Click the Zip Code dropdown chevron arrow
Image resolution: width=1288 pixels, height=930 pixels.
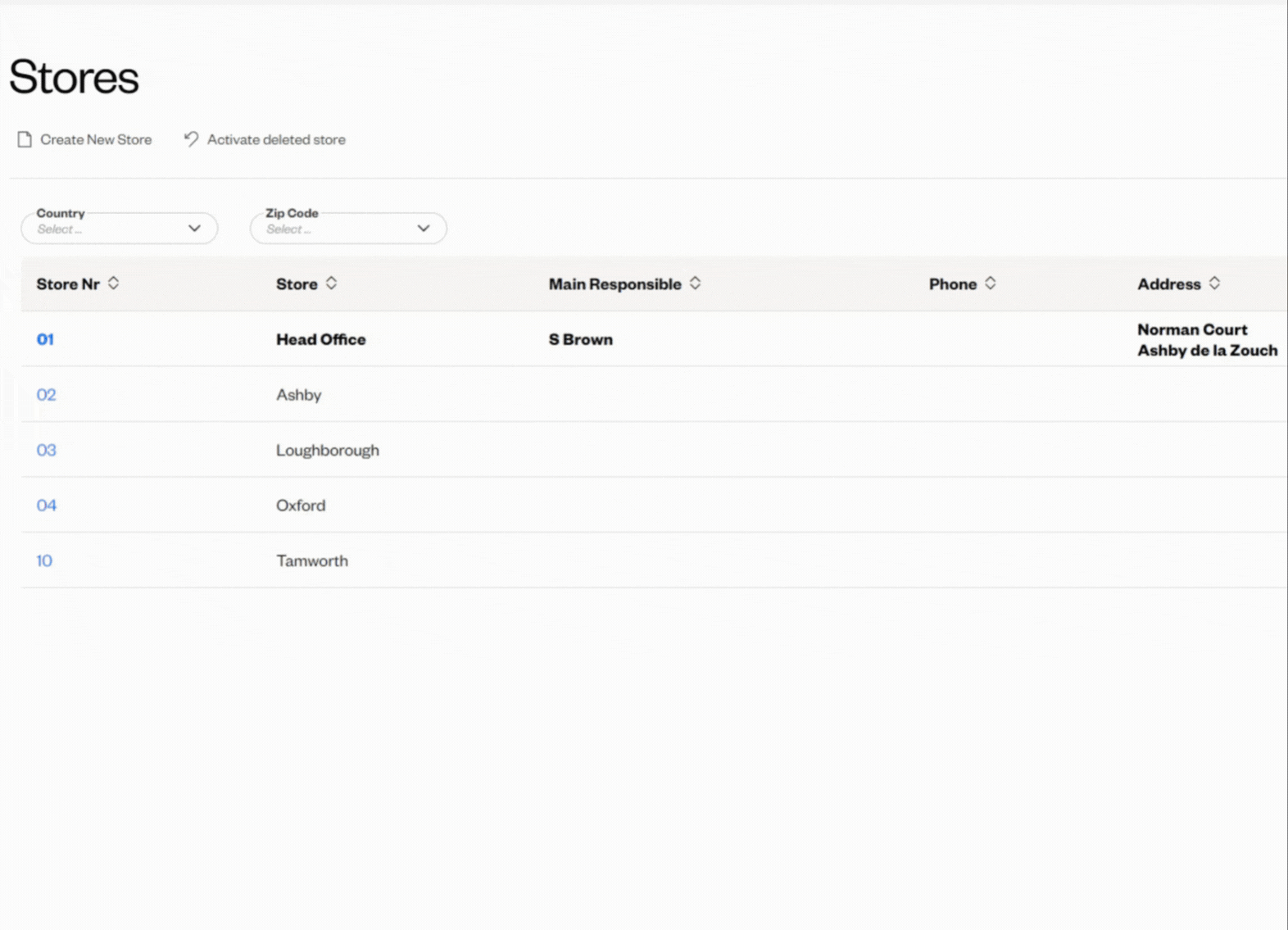pyautogui.click(x=424, y=229)
